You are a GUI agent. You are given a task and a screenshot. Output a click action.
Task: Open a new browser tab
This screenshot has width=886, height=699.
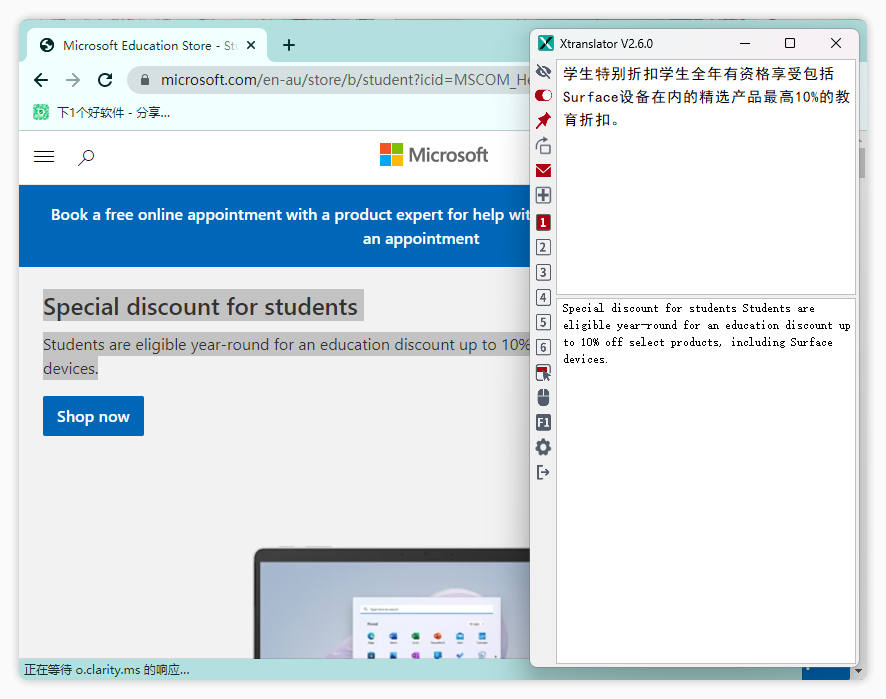[289, 45]
